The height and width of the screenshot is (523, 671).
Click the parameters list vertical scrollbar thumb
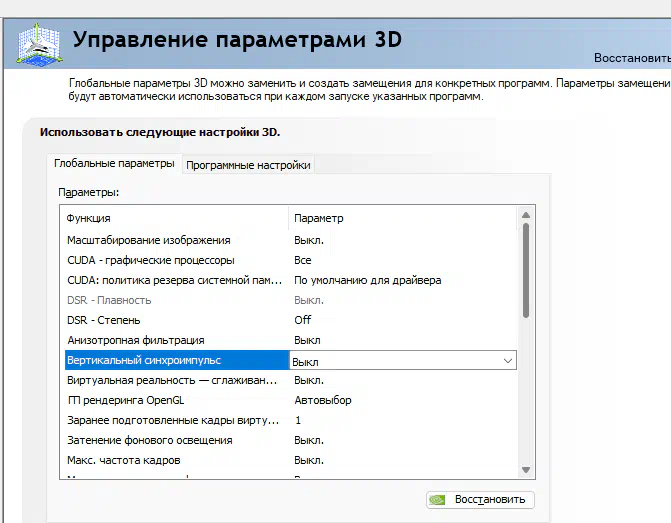pyautogui.click(x=526, y=268)
